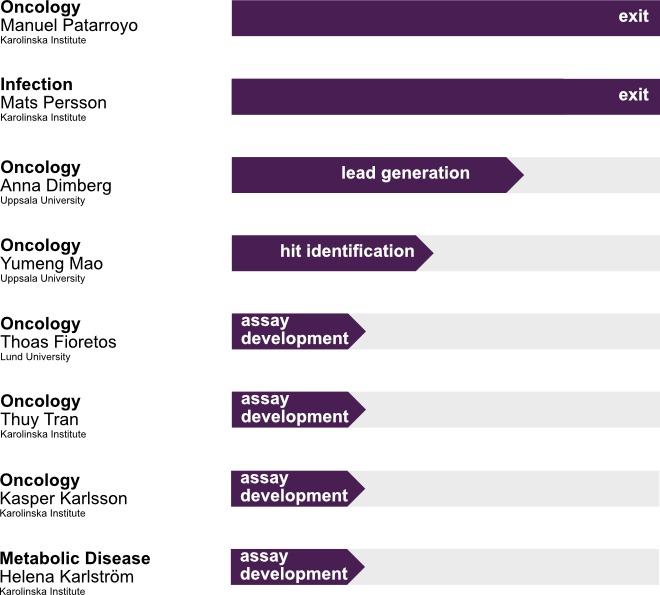Click 'Uppsala University' under Anna Dimberg

(x=43, y=201)
